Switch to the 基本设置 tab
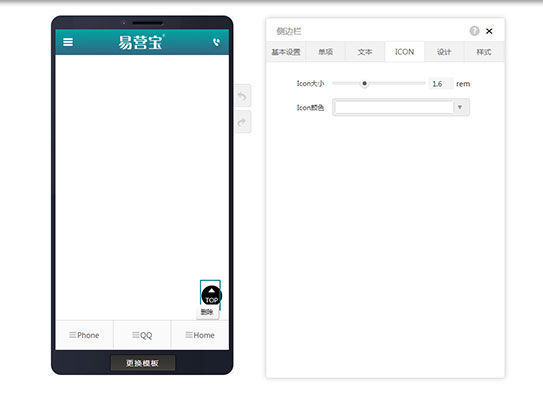The image size is (543, 393). coord(286,52)
